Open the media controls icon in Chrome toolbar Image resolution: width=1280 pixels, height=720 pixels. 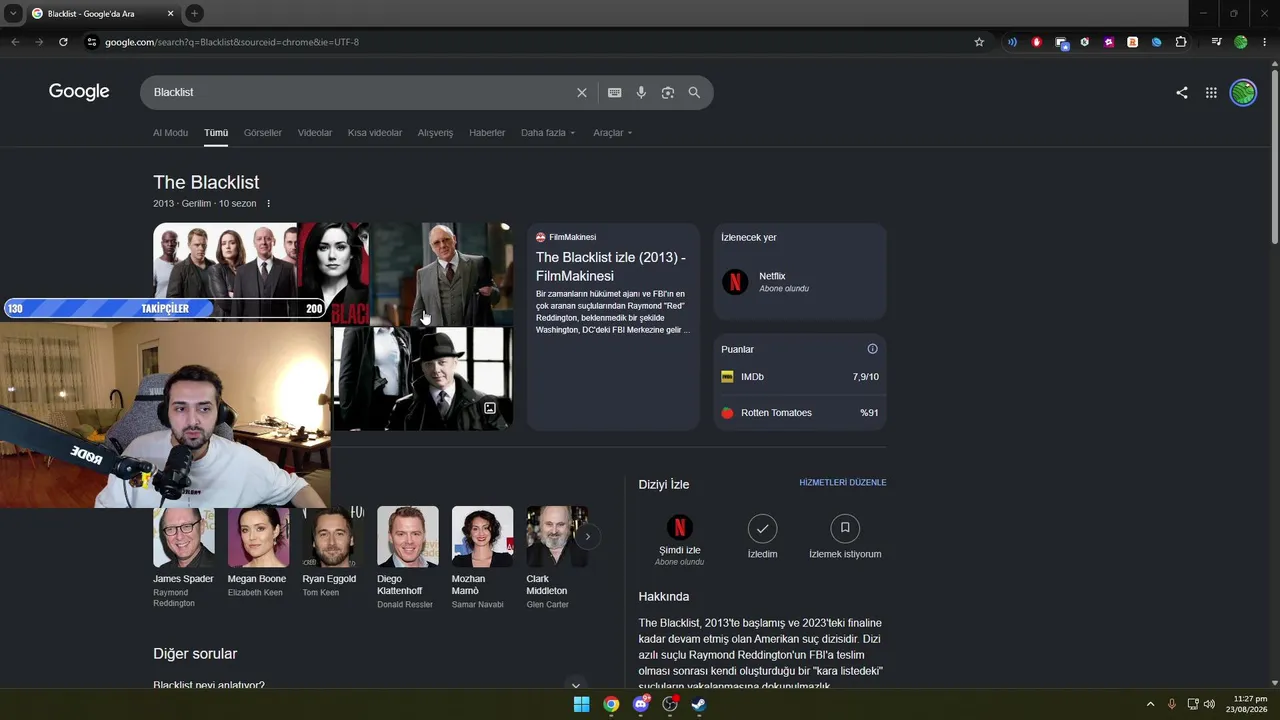(1216, 42)
